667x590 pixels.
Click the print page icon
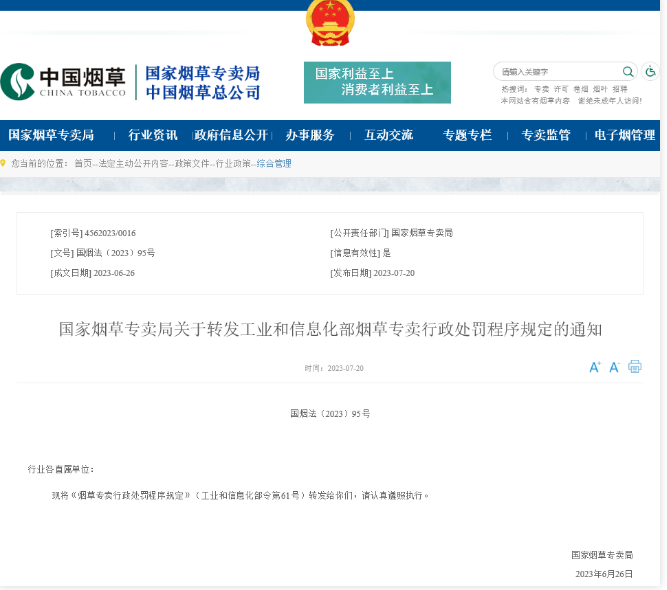pyautogui.click(x=635, y=367)
